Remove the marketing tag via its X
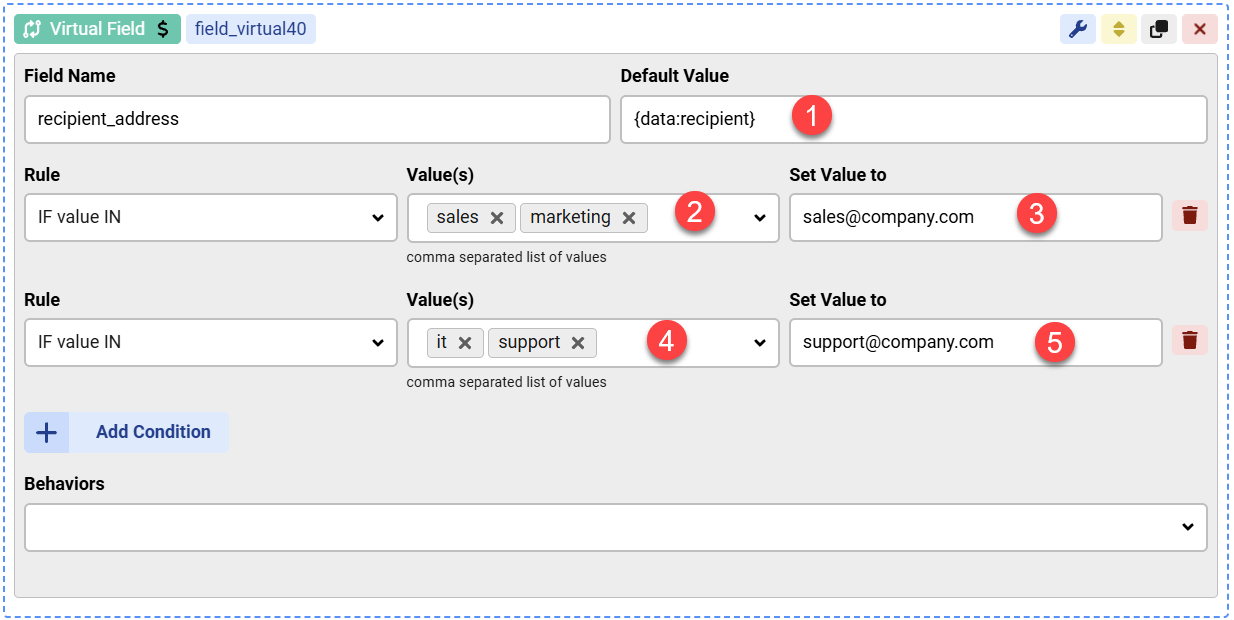1234x620 pixels. pyautogui.click(x=628, y=216)
